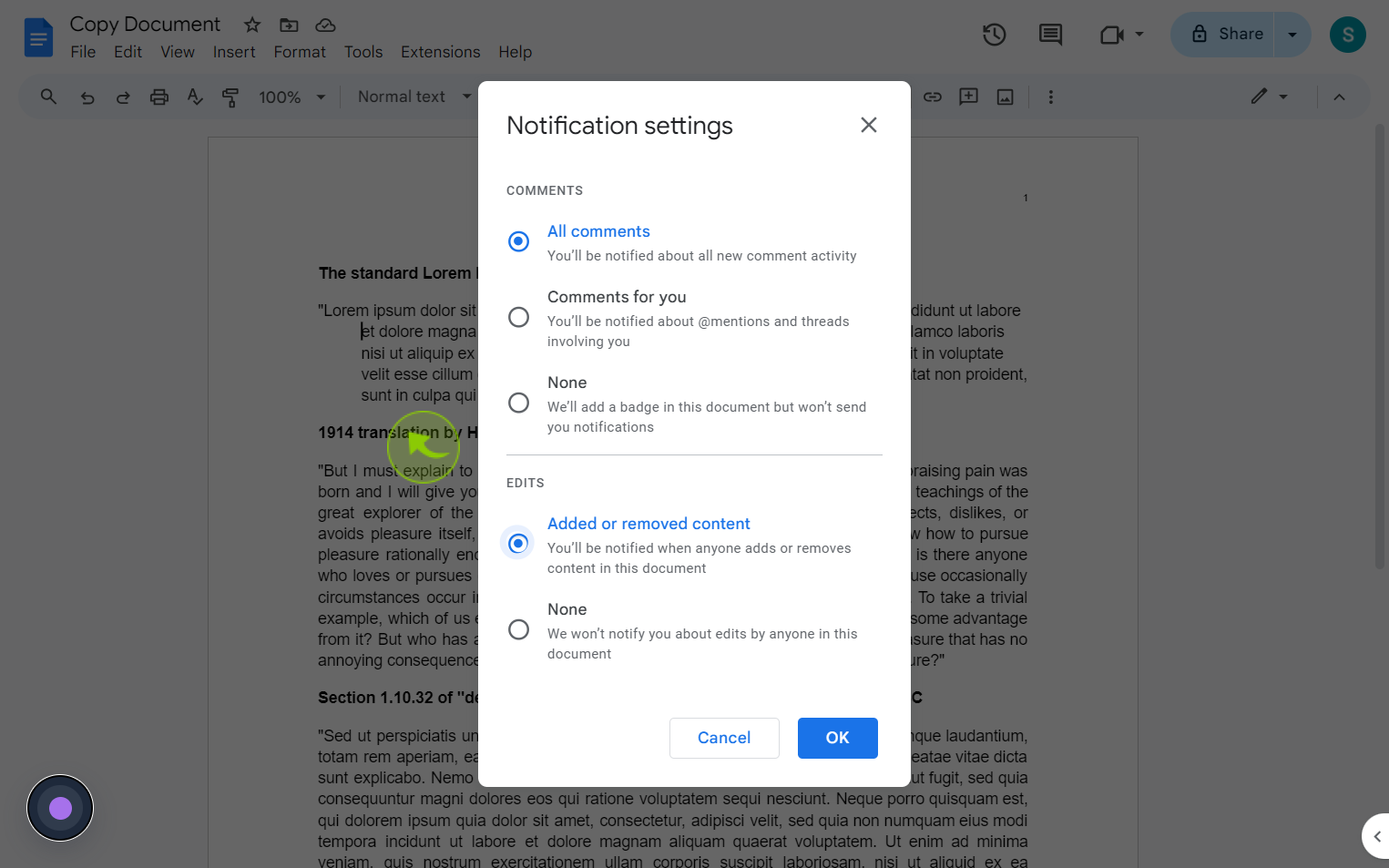Screen dimensions: 1389x868
Task: Click the pencil editing mode icon
Action: (x=1259, y=97)
